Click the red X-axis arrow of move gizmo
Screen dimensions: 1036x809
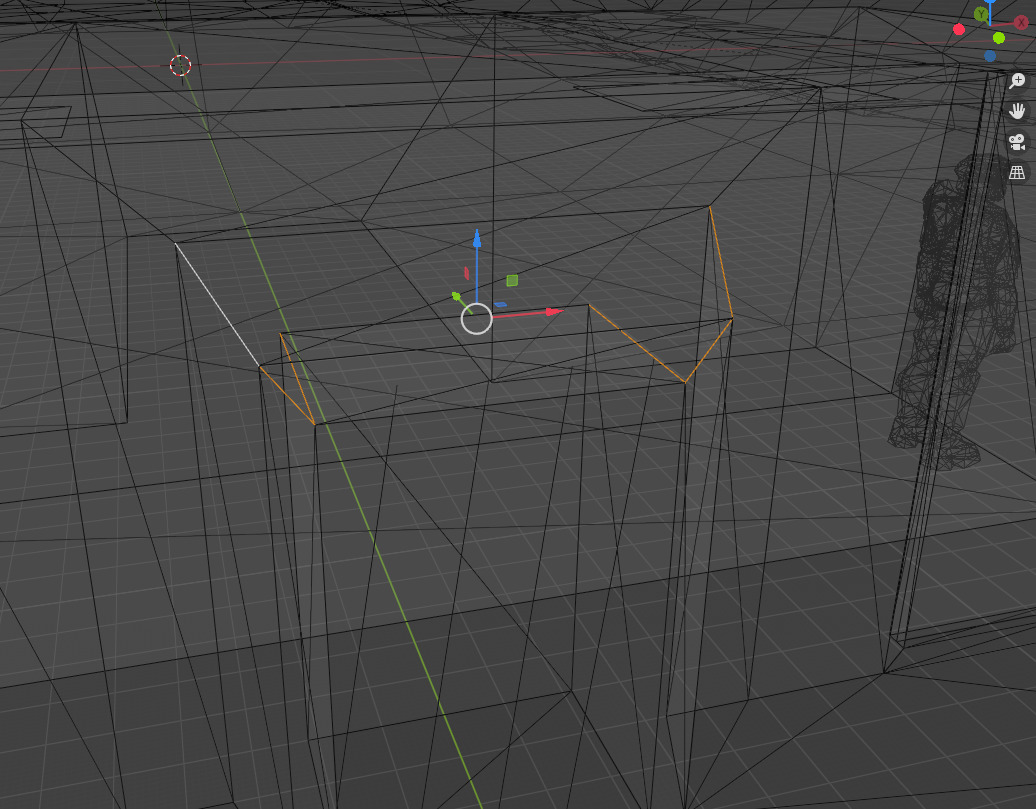point(554,311)
